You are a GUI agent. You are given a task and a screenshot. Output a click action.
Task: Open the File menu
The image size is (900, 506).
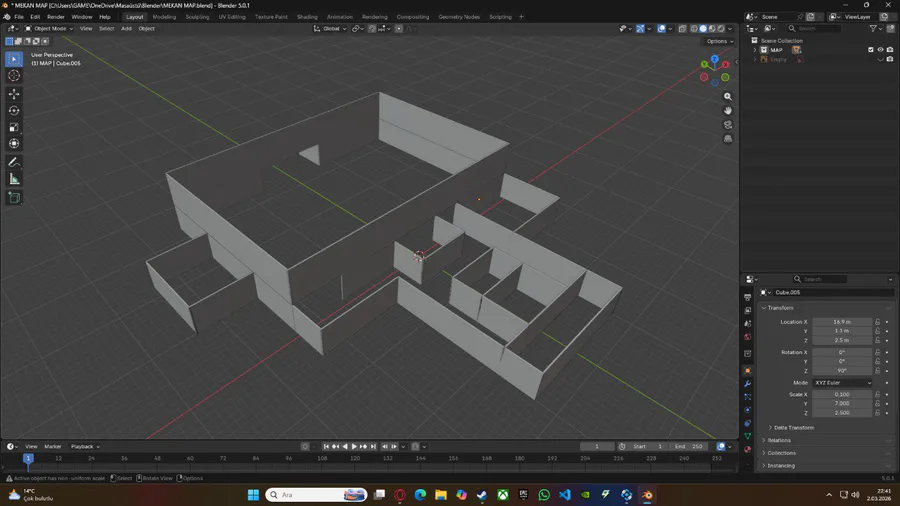click(x=19, y=17)
